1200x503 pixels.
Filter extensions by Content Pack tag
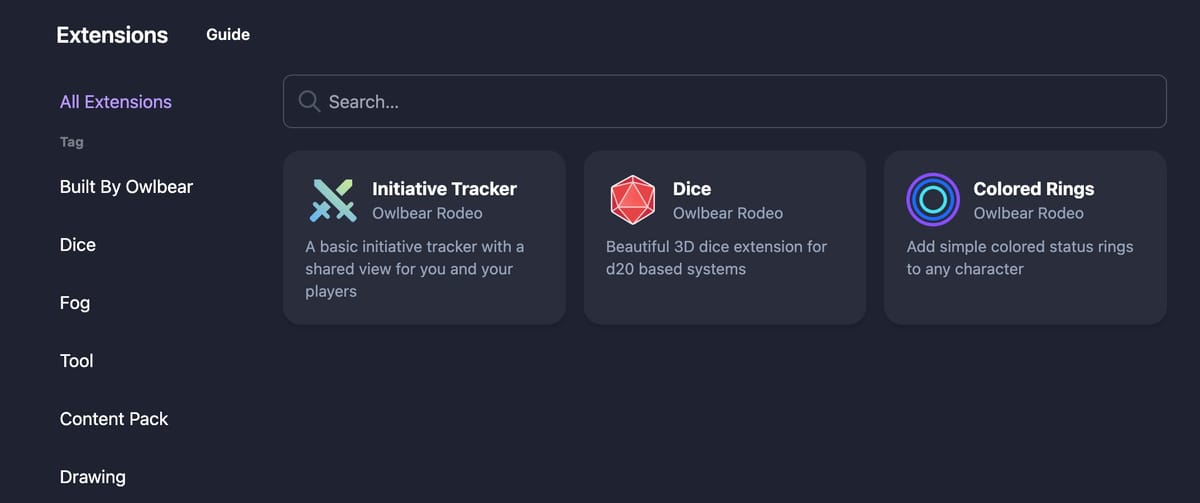pyautogui.click(x=114, y=419)
